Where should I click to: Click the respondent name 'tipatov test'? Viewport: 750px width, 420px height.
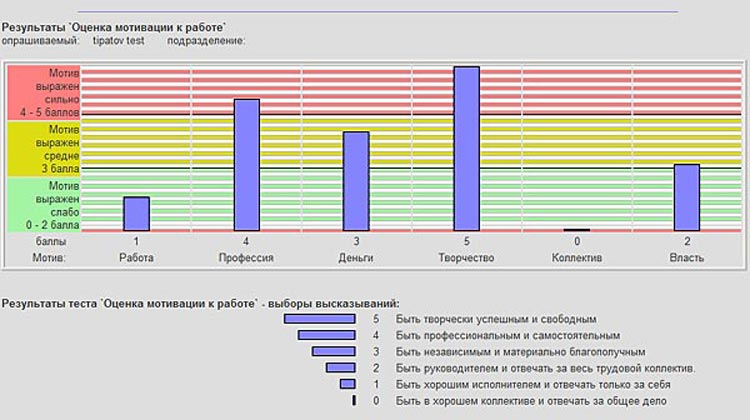pyautogui.click(x=118, y=41)
